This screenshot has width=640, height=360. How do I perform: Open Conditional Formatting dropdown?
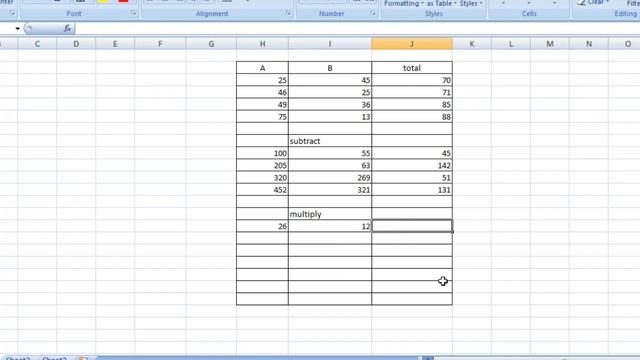click(404, 4)
